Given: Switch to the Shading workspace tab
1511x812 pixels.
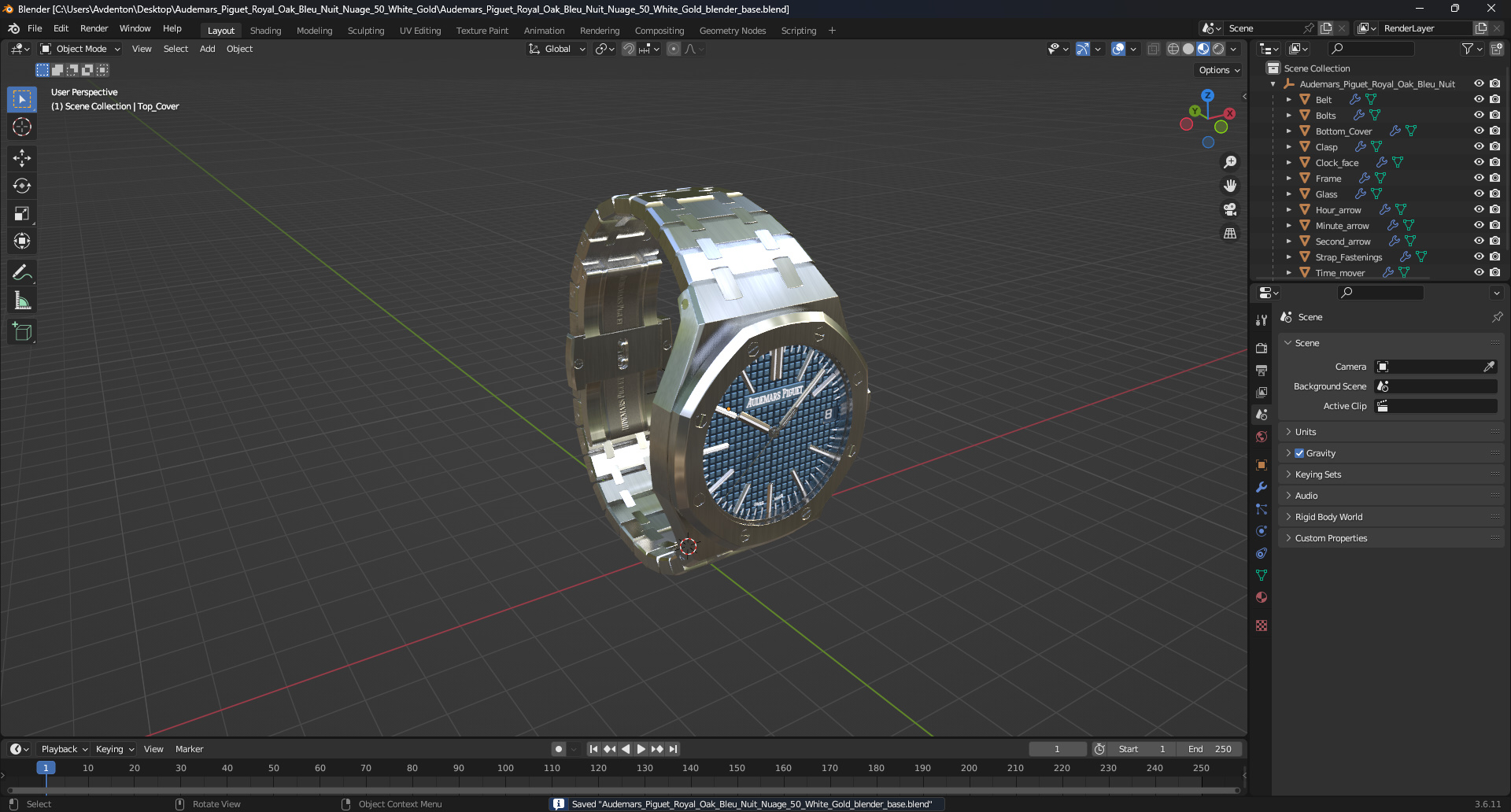Looking at the screenshot, I should tap(265, 31).
